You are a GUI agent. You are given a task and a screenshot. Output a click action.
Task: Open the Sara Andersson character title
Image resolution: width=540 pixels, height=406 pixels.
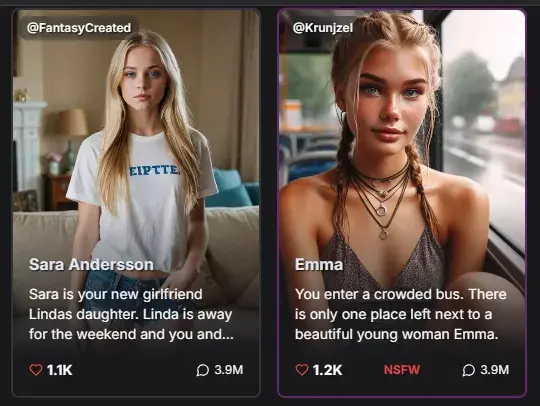[x=91, y=264]
